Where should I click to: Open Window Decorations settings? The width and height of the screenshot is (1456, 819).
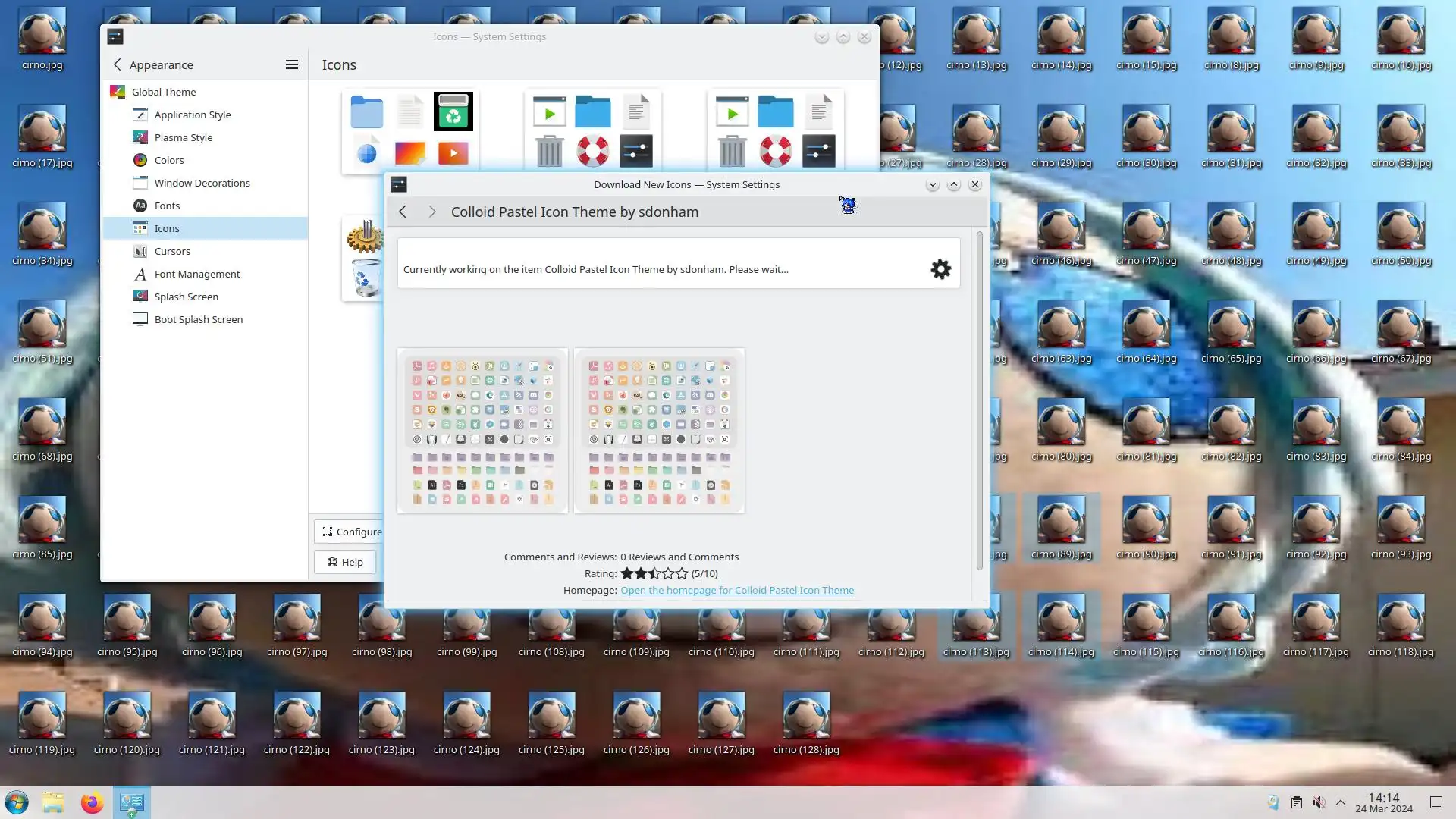(x=202, y=183)
